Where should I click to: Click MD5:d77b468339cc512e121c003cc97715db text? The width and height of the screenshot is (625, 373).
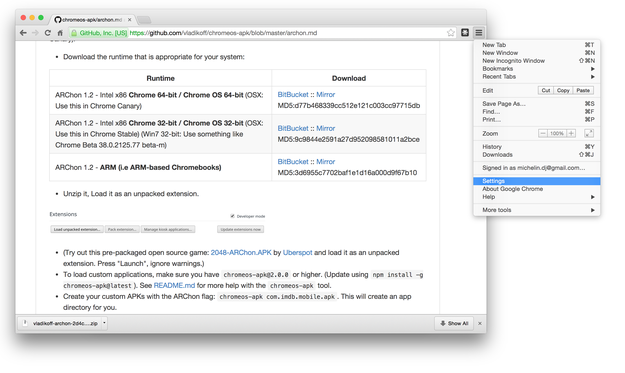349,106
